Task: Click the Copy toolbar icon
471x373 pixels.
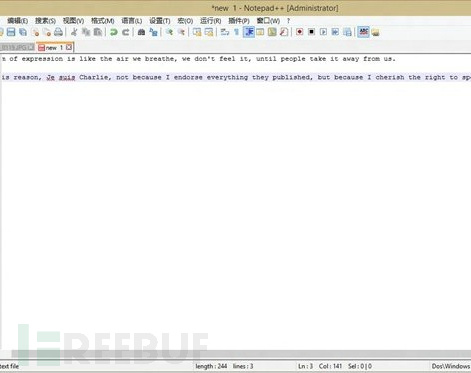Action: (86, 32)
